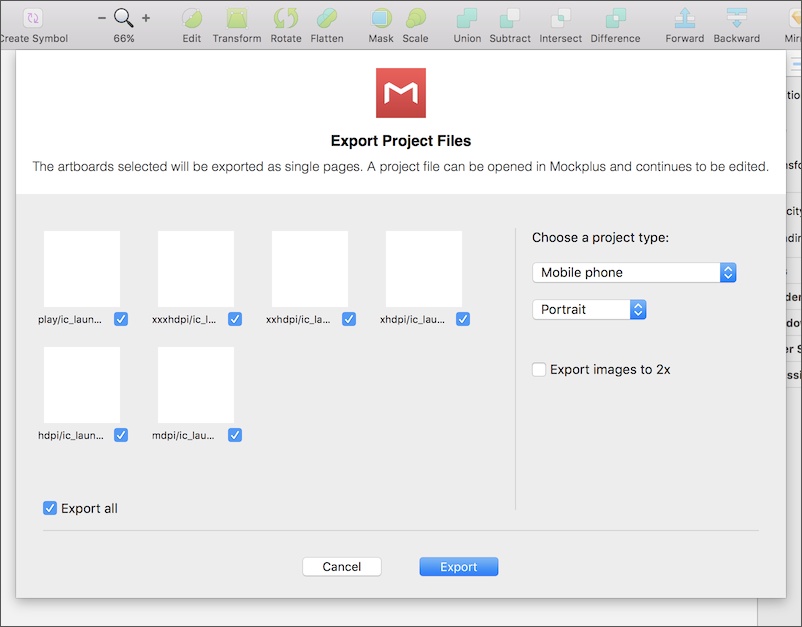Select the hdpi/ic_laun... artboard thumbnail
This screenshot has height=627, width=802.
pos(82,385)
